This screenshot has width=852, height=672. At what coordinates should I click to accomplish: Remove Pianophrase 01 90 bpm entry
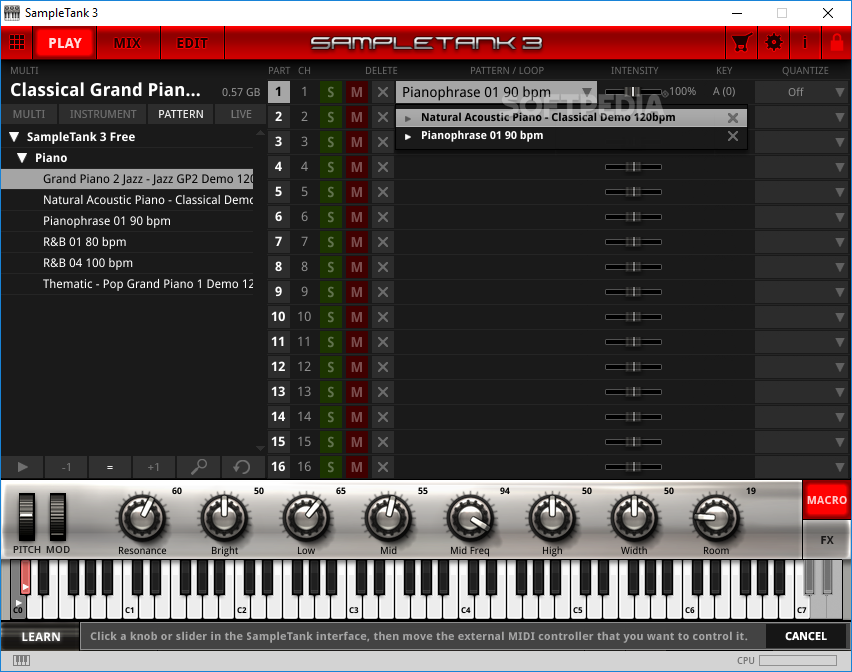(x=733, y=136)
